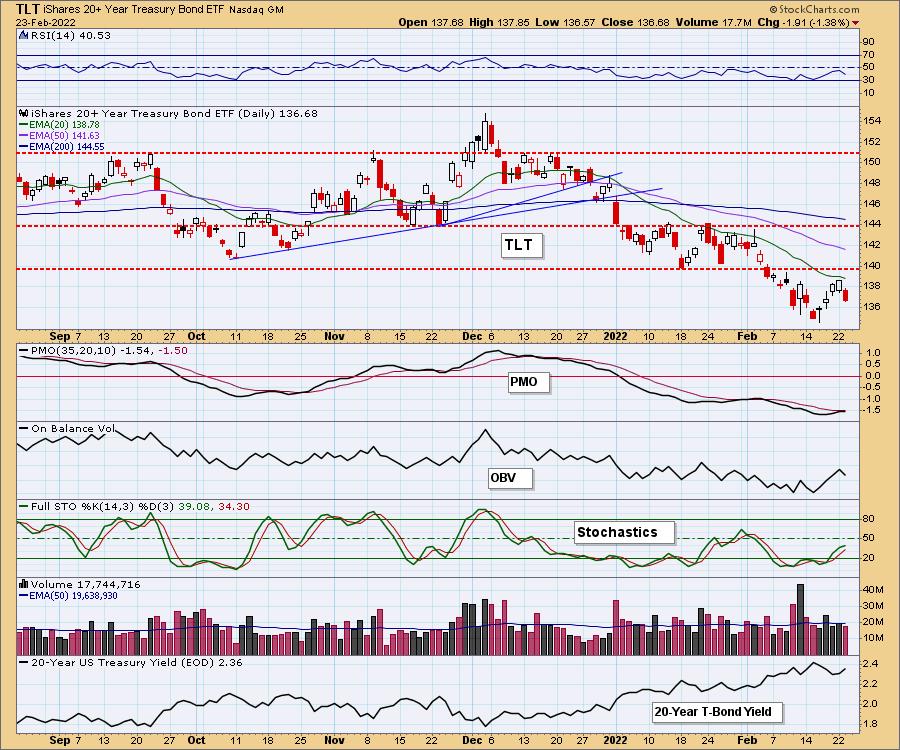Screen dimensions: 900x750
Task: Click the Volume 17.7M header value
Action: click(x=713, y=22)
